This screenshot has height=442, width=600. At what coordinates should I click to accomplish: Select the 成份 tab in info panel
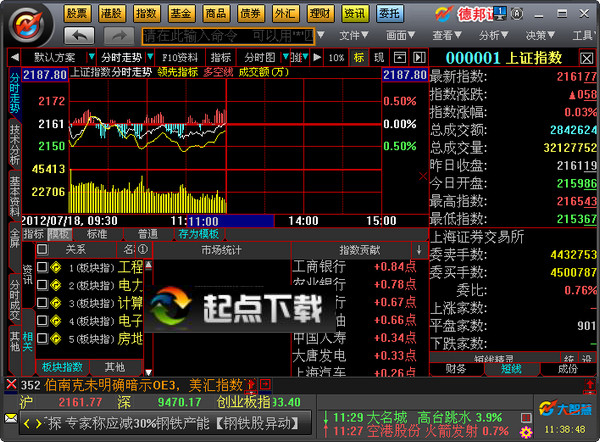pyautogui.click(x=567, y=369)
